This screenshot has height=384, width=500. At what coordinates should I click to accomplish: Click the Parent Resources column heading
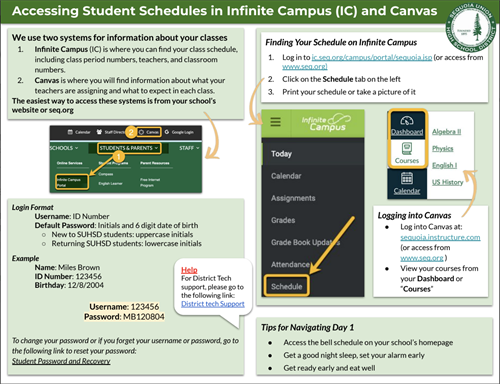(x=155, y=163)
